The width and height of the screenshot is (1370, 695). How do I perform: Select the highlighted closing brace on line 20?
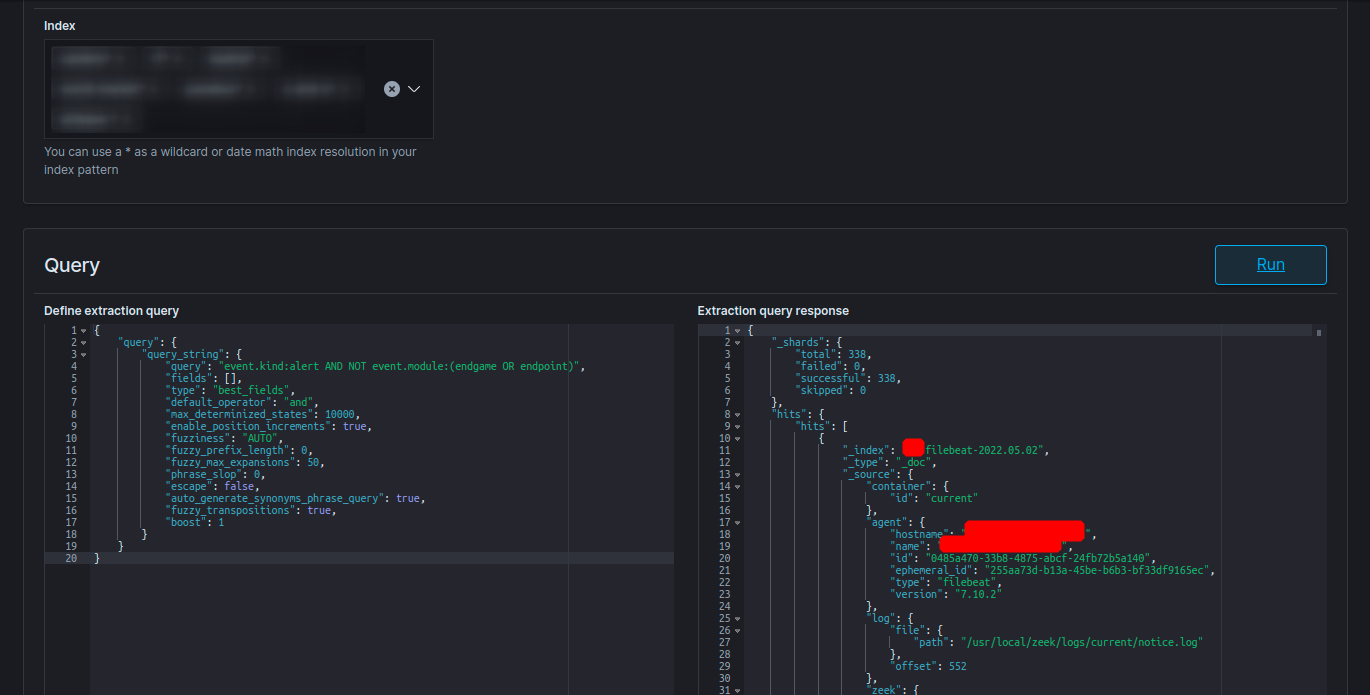point(96,557)
